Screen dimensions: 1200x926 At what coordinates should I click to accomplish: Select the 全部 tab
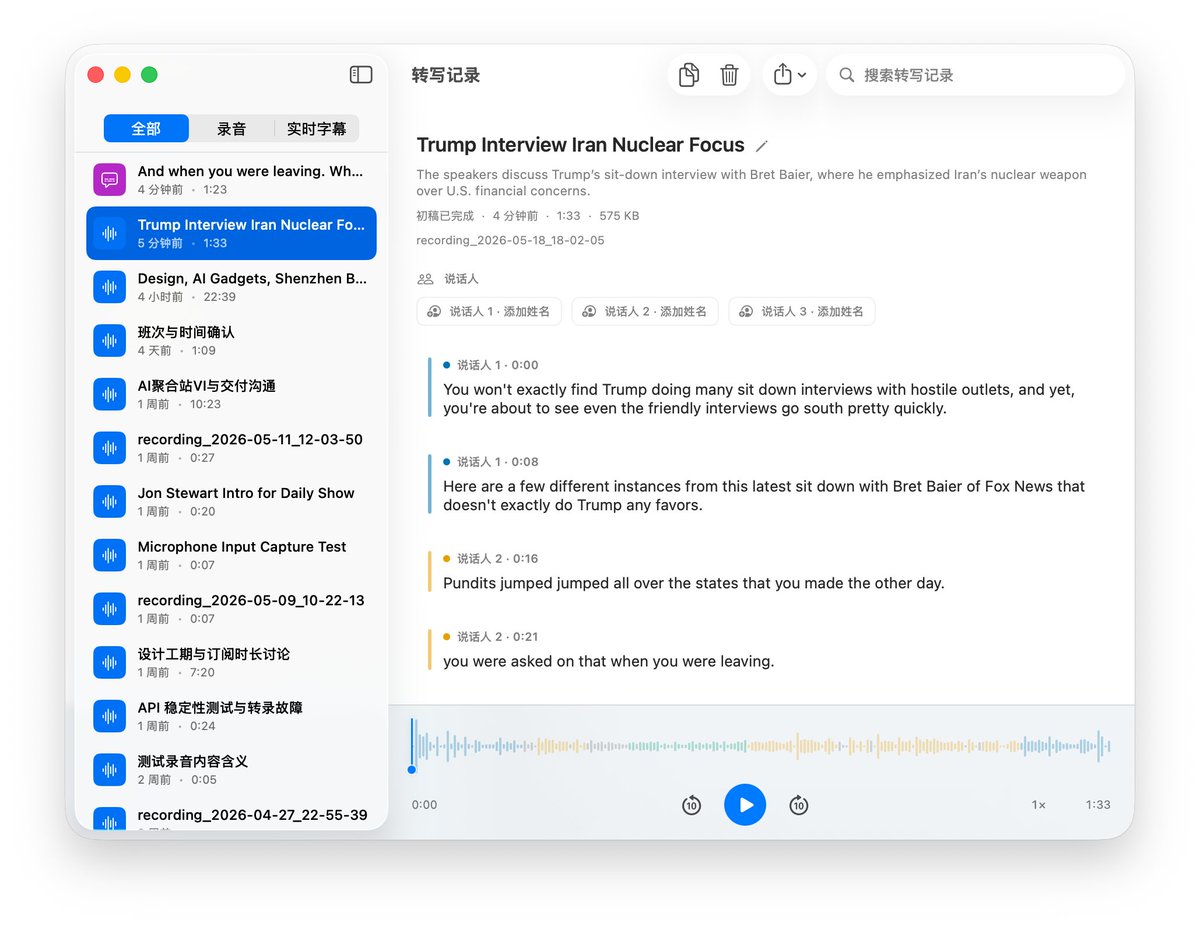pyautogui.click(x=146, y=129)
